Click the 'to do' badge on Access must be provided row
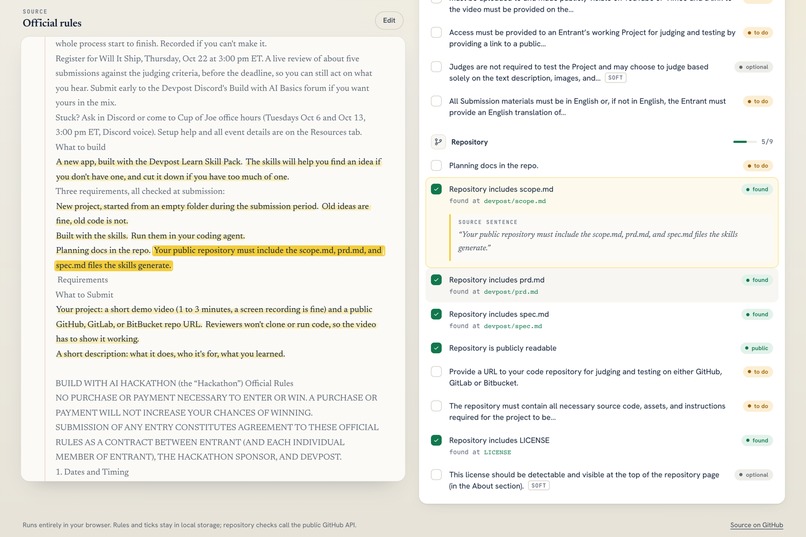This screenshot has height=537, width=806. pos(758,32)
